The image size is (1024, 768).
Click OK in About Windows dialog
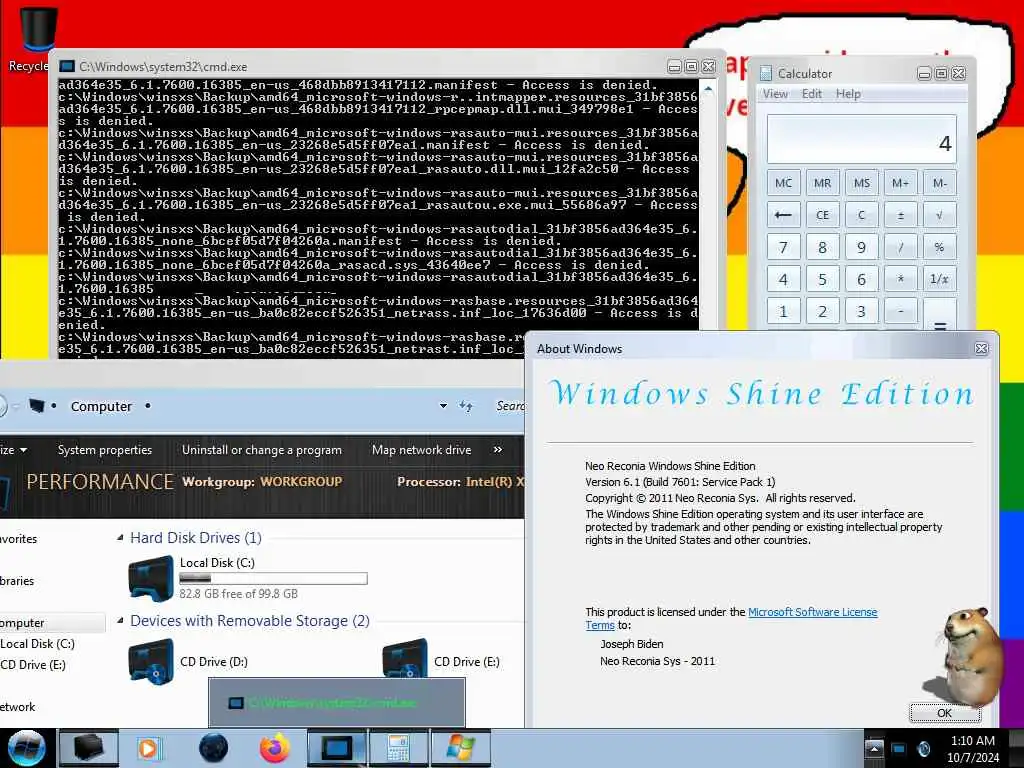944,712
